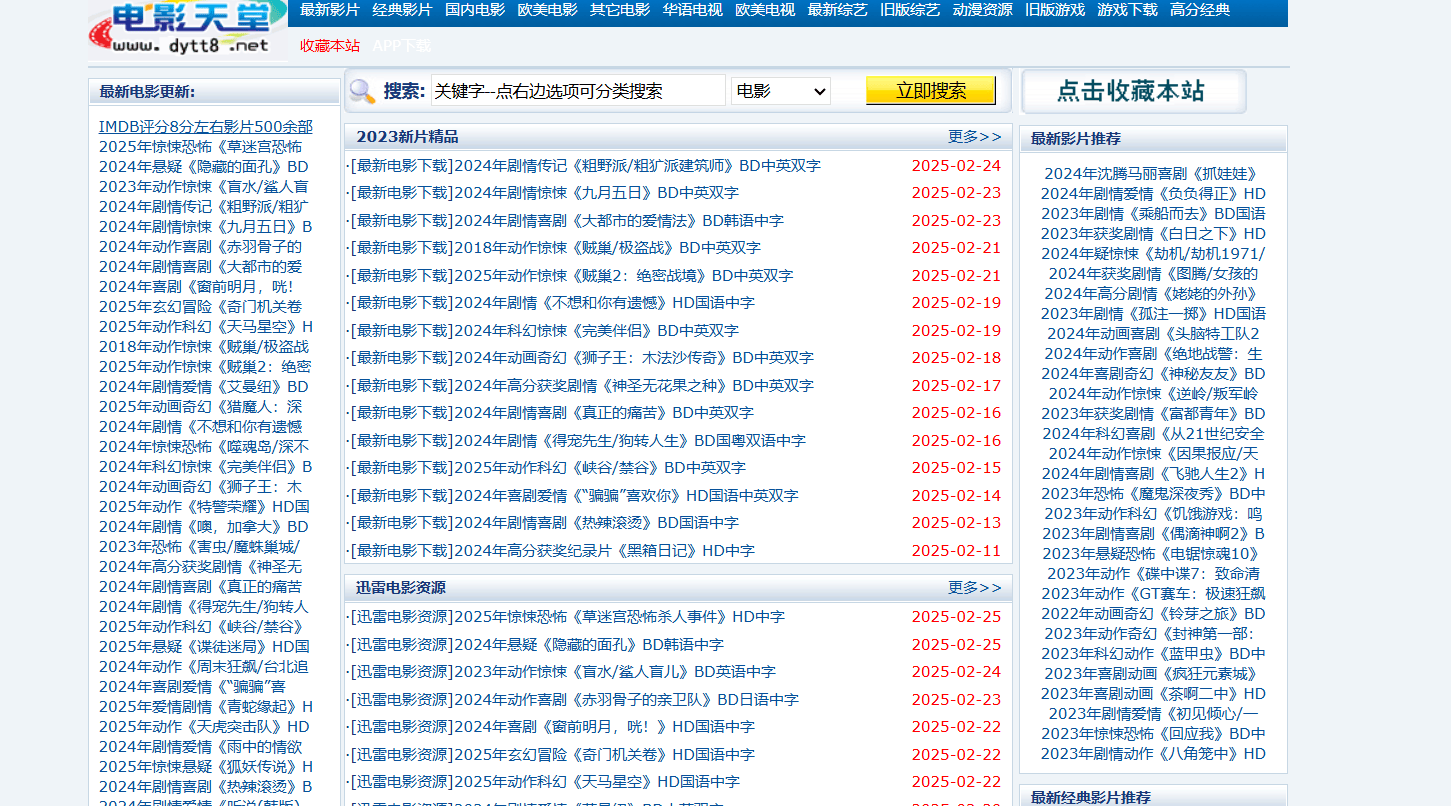Open 旧版综艺 menu item
The image size is (1451, 806).
coord(910,10)
